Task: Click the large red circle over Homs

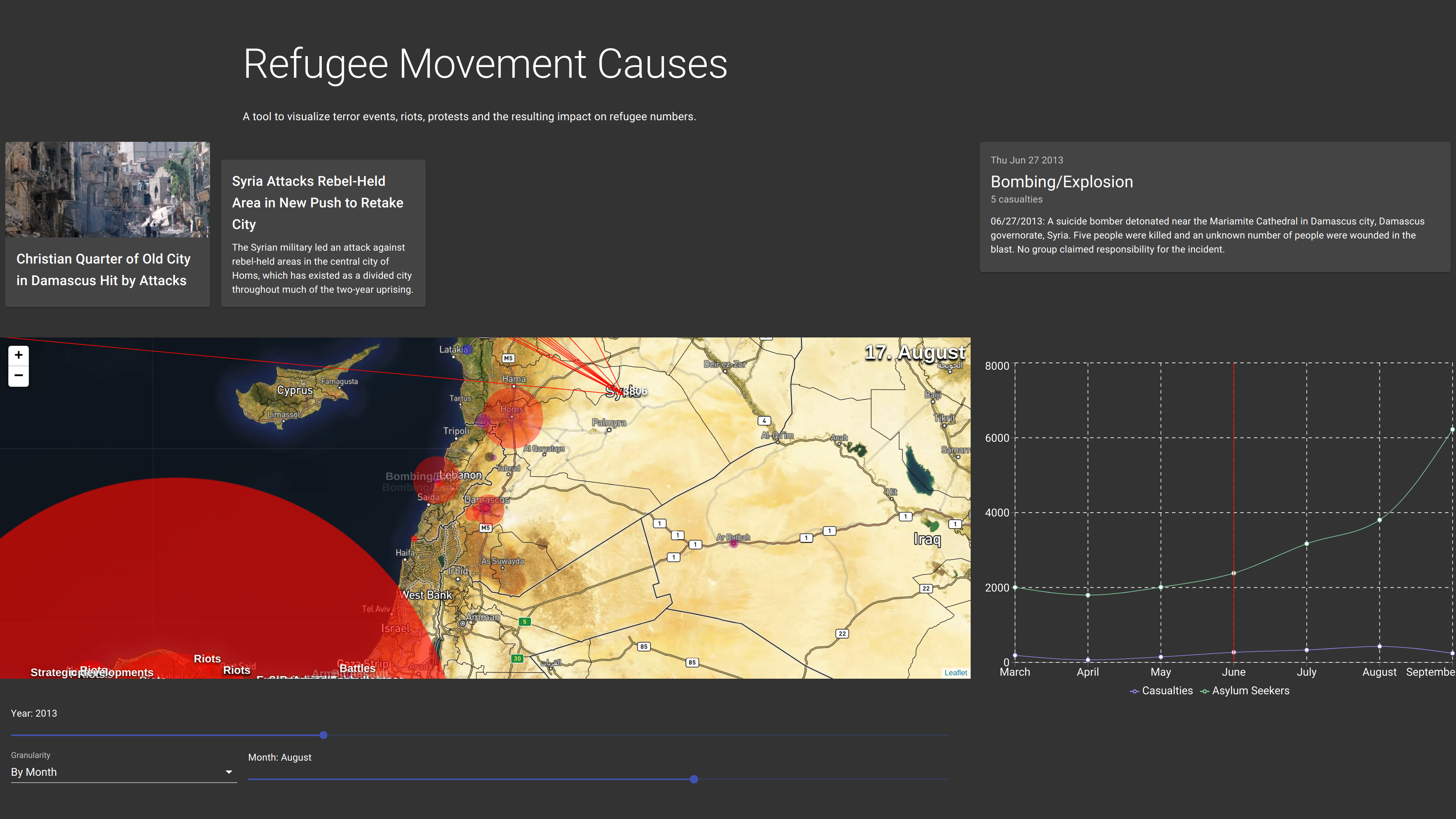Action: coord(513,418)
